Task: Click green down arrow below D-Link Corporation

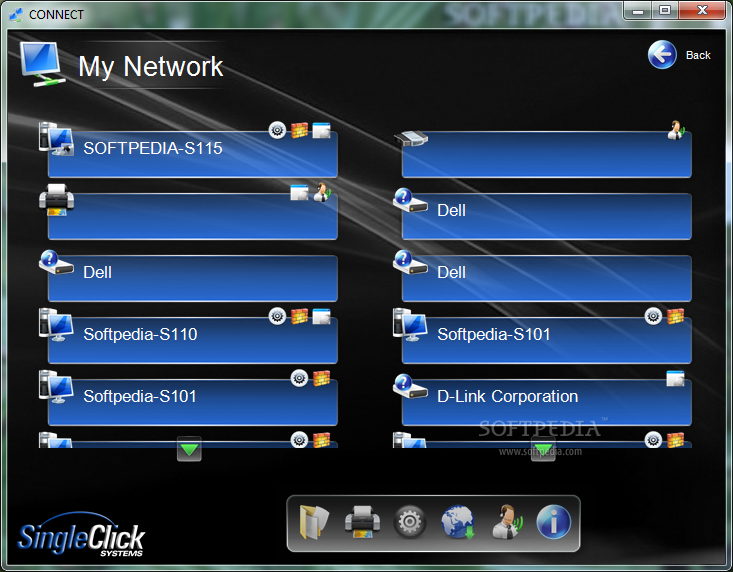Action: [x=543, y=449]
